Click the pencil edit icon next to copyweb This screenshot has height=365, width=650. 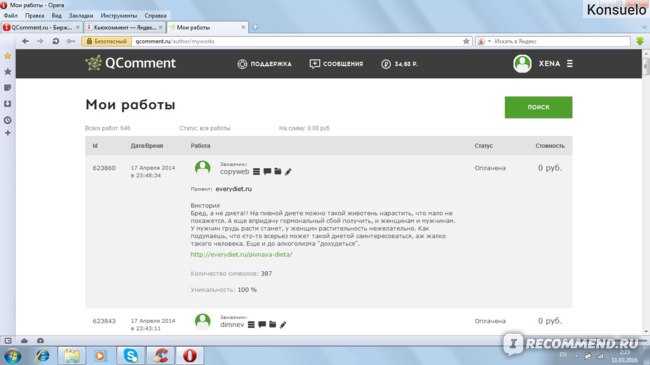[288, 171]
